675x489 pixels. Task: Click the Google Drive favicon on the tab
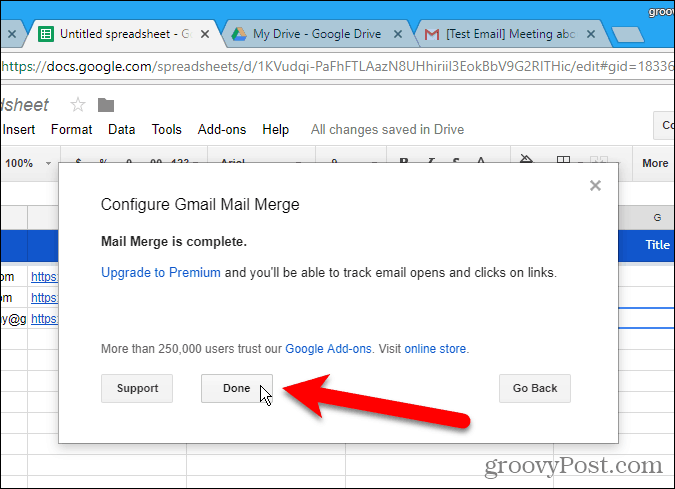click(x=239, y=34)
